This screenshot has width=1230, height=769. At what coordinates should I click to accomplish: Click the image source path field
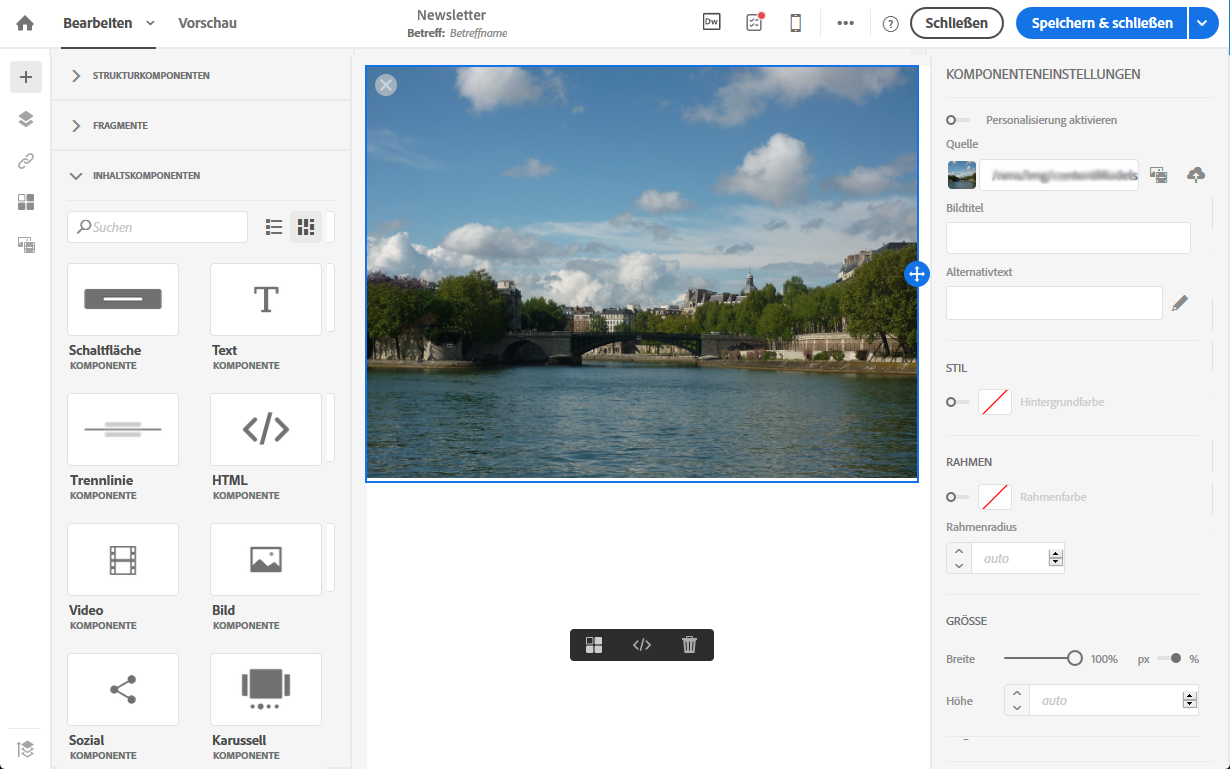(x=1059, y=175)
